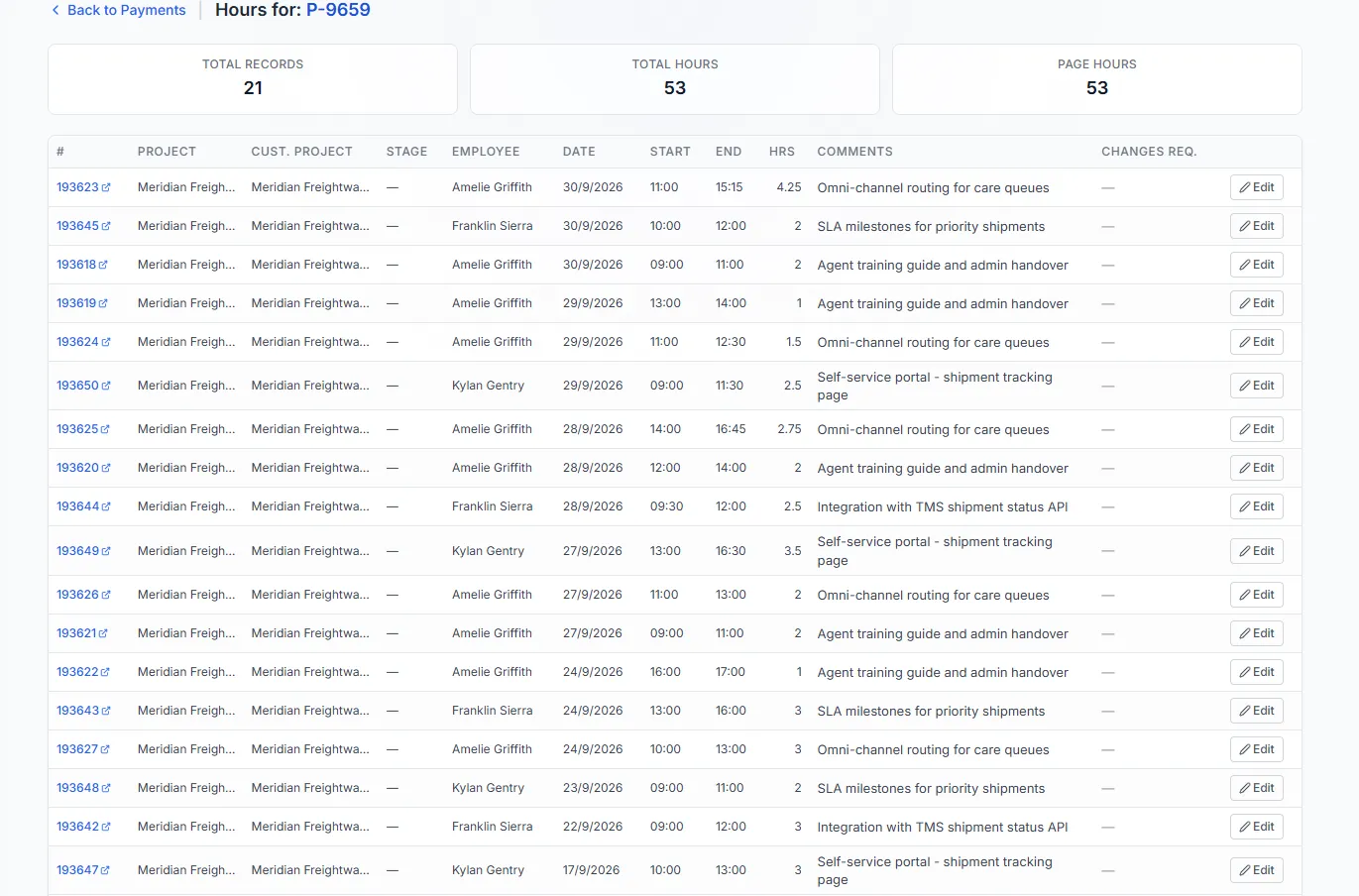Click the external link icon beside record 193644
Viewport: 1359px width, 896px height.
[106, 506]
